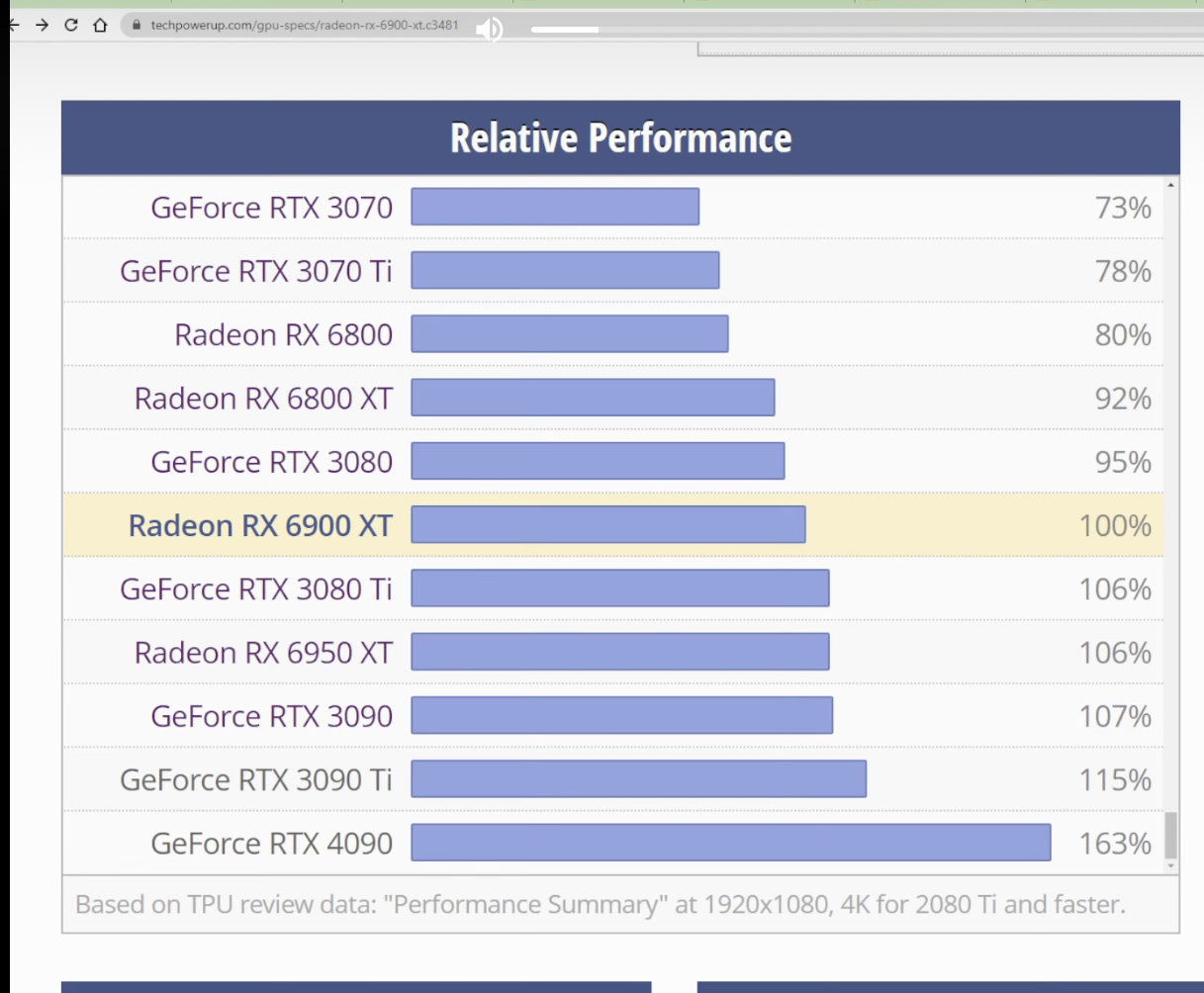The height and width of the screenshot is (993, 1204).
Task: Click the GeForce RTX 3080 Ti performance bar
Action: [x=620, y=587]
